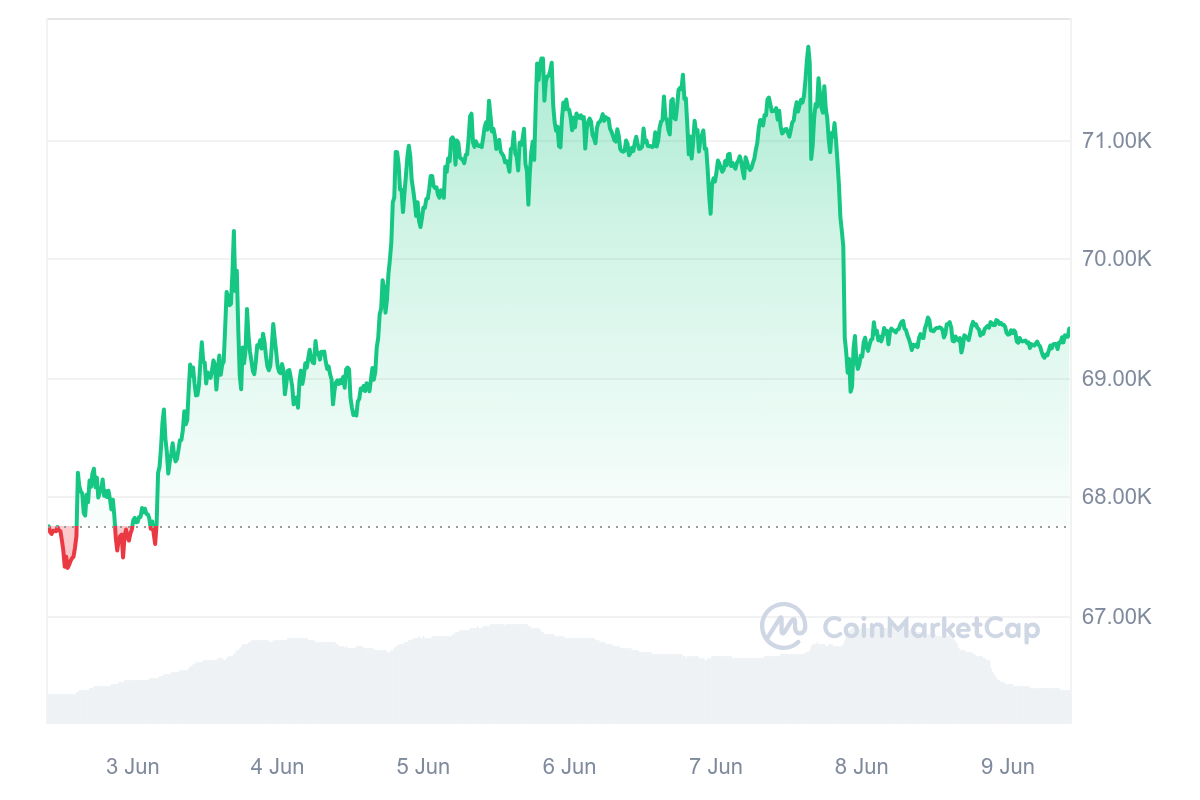Click the lowest point after the sharp drop

pos(851,391)
